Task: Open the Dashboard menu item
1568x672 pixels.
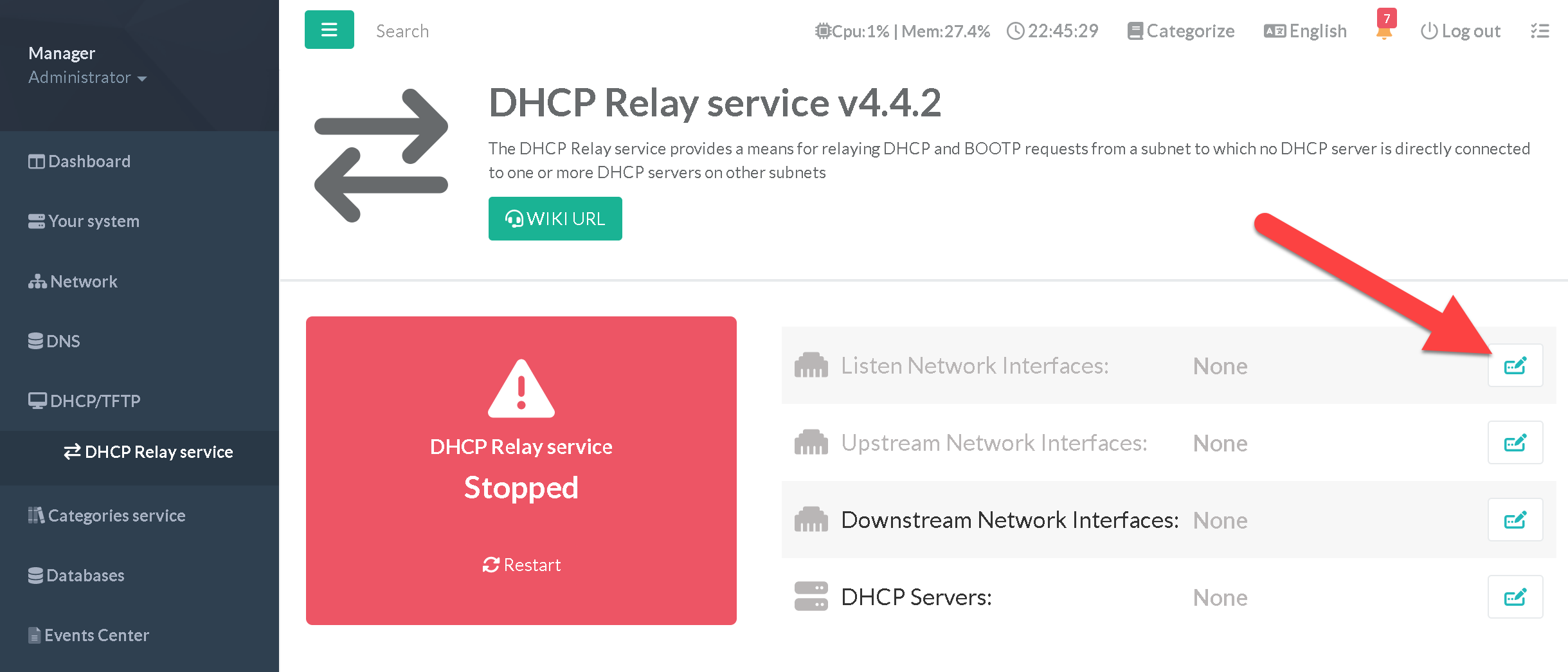Action: click(x=79, y=161)
